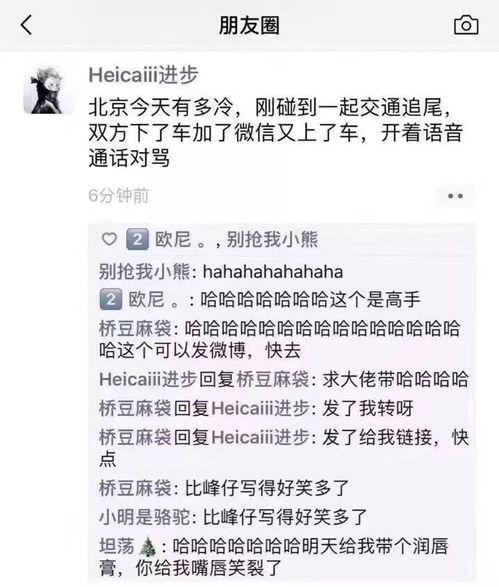
Task: Open 别抢我小熊 in the likes list
Action: coord(272,239)
